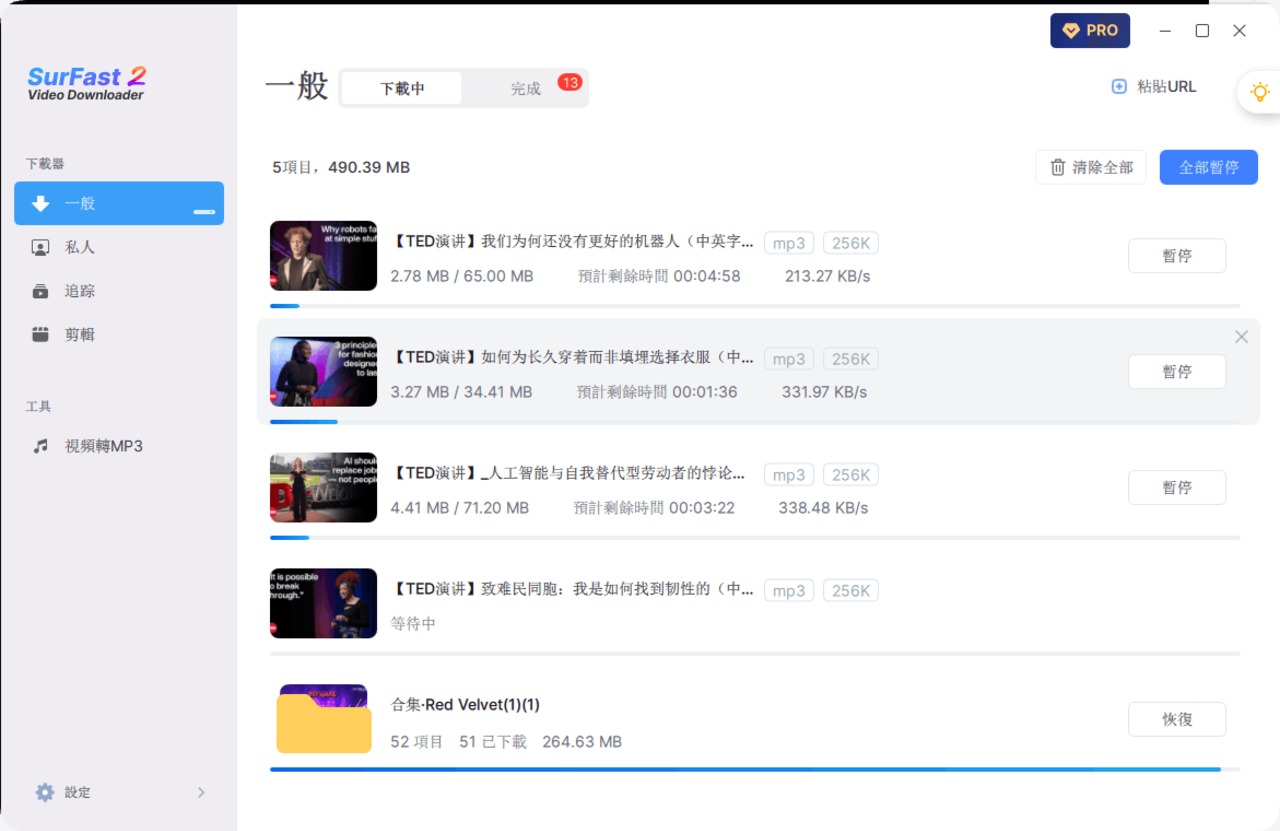
Task: Click the title 我们为何还没有更好的机器人
Action: 572,241
